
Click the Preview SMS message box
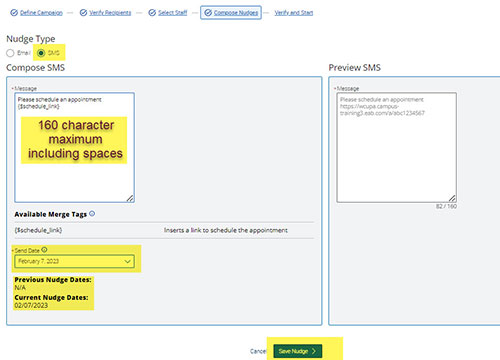pyautogui.click(x=396, y=147)
